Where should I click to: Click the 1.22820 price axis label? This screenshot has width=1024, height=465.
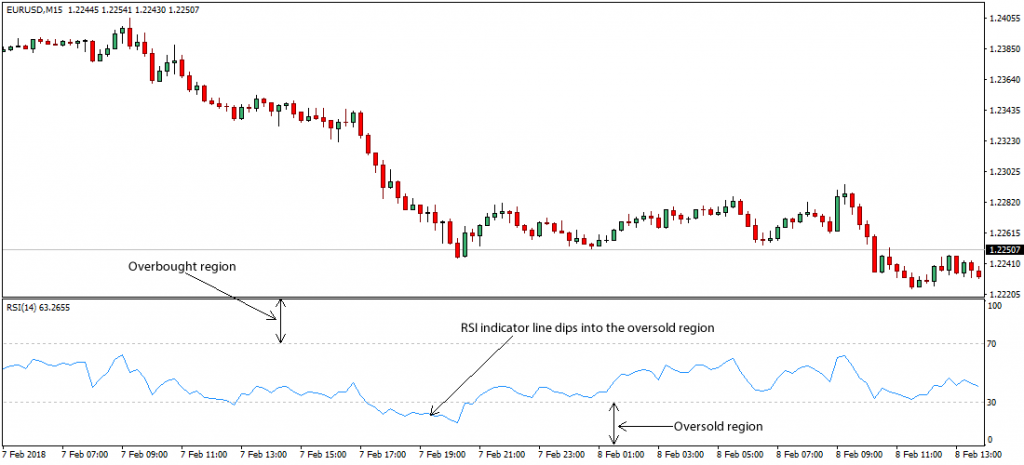[1004, 202]
